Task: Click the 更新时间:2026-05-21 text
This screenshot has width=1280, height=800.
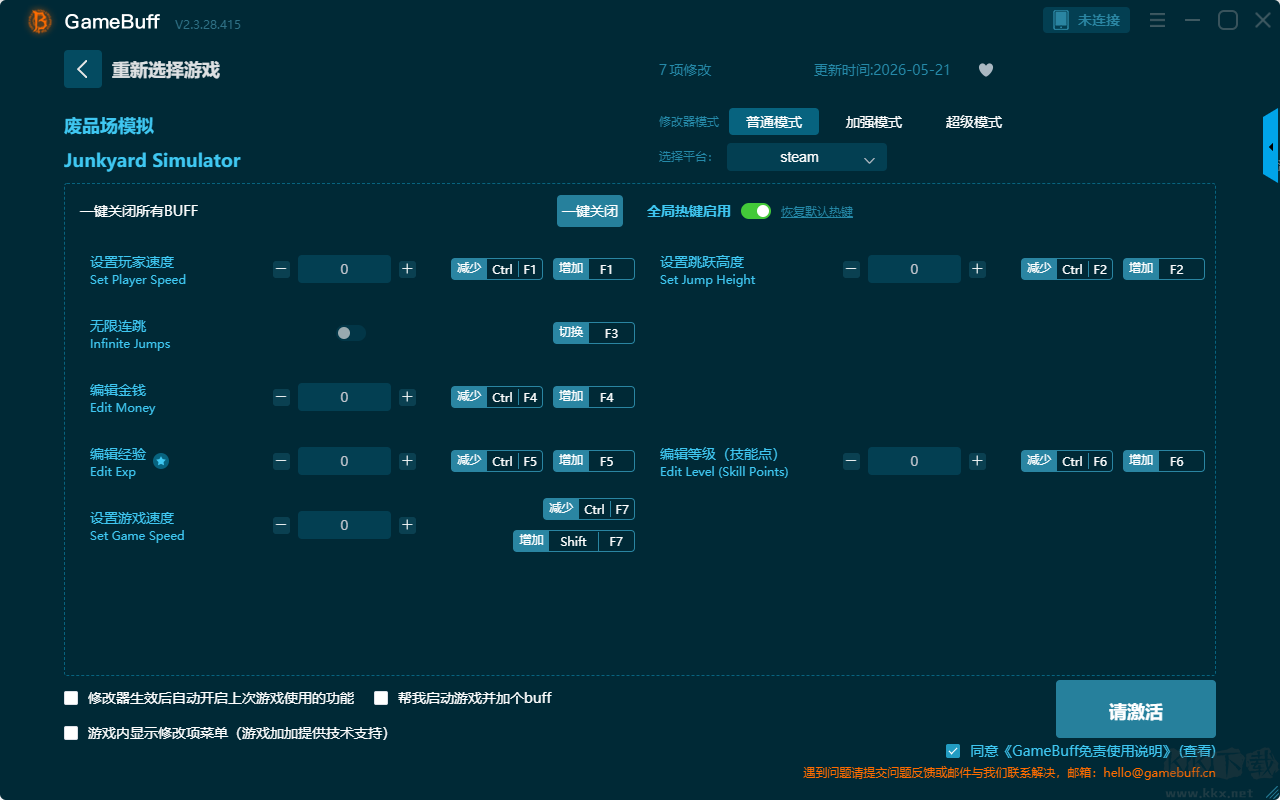Action: click(882, 70)
